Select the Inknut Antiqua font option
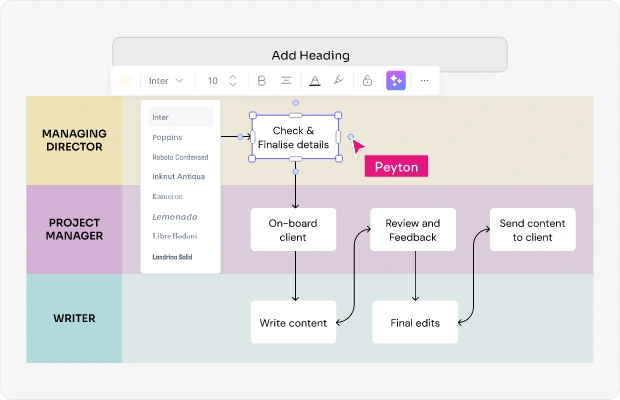The image size is (620, 400). coord(180,176)
